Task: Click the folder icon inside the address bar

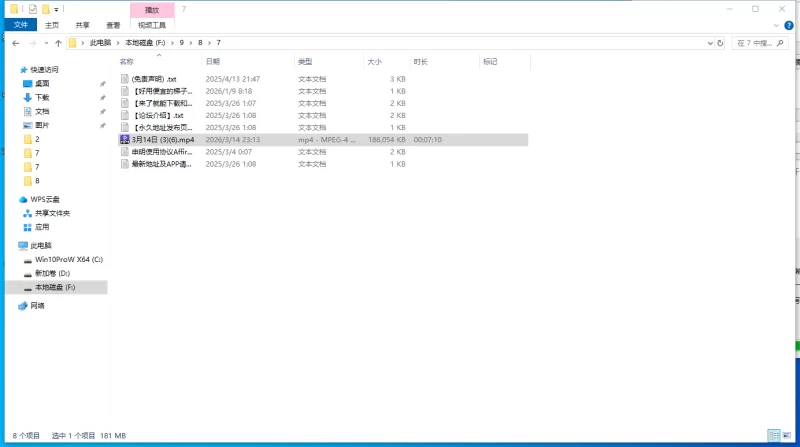Action: pos(72,43)
